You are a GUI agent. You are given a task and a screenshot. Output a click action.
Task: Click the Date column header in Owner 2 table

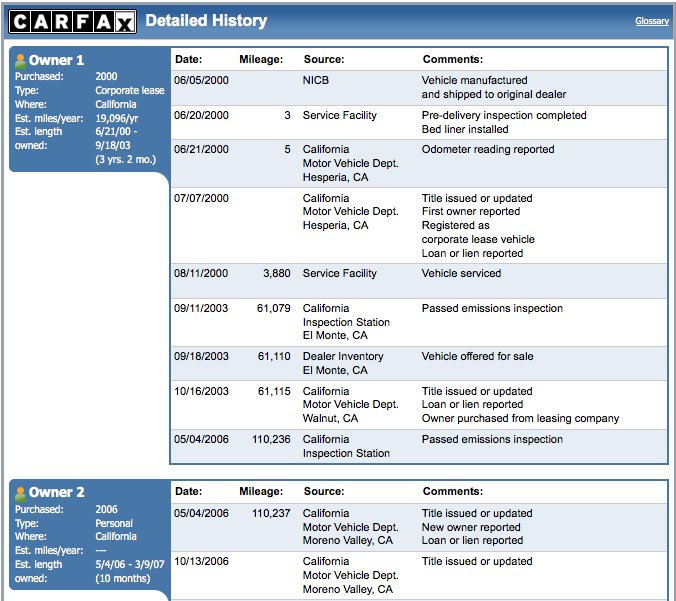click(188, 491)
